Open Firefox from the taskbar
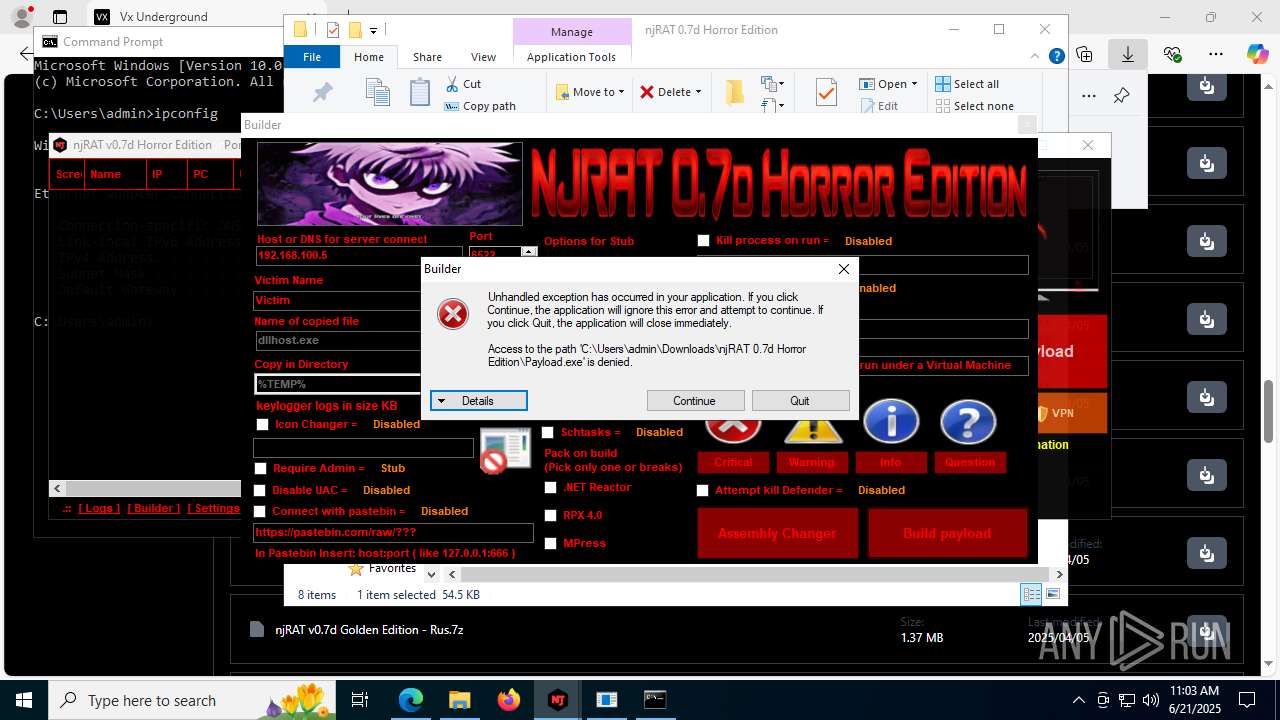This screenshot has height=720, width=1280. click(x=508, y=700)
